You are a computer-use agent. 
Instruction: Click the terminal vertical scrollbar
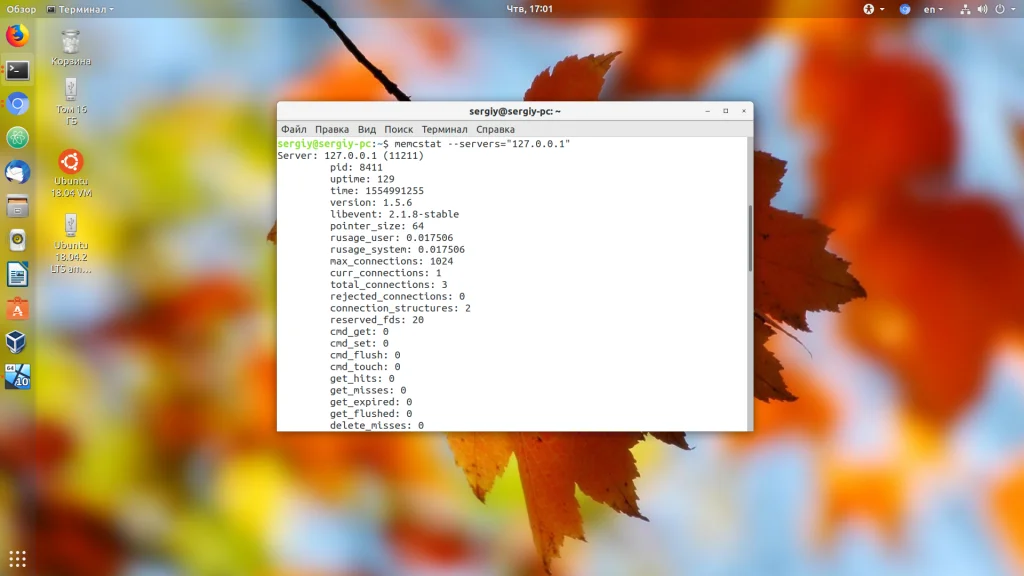750,238
